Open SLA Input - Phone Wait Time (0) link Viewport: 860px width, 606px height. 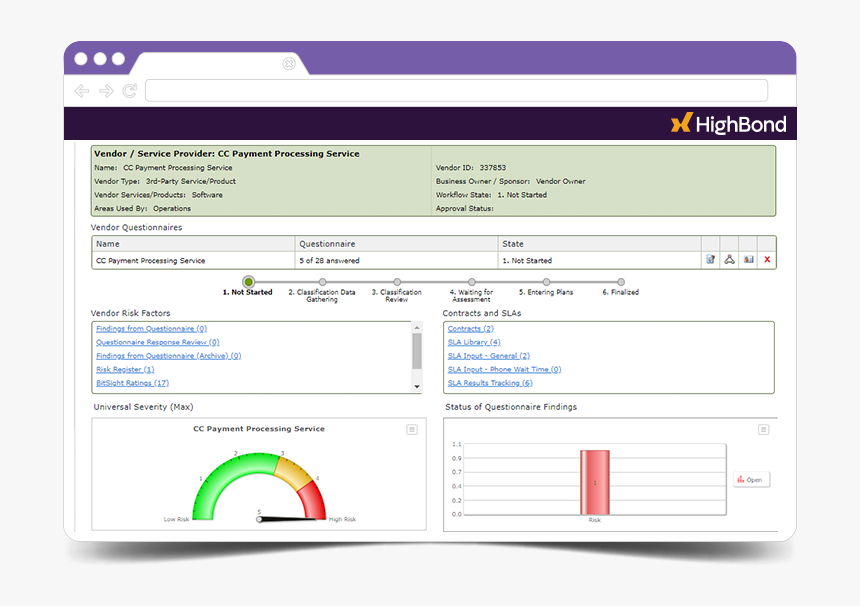pos(504,370)
